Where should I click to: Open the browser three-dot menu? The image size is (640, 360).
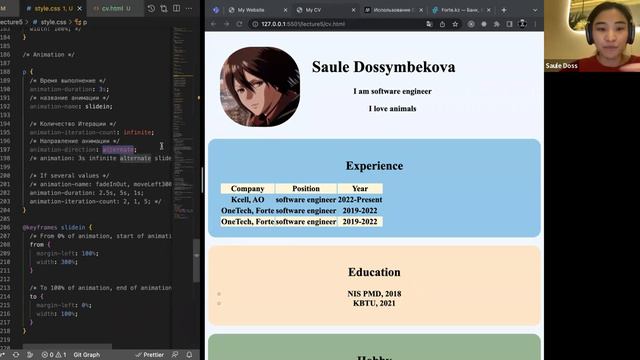coord(535,24)
